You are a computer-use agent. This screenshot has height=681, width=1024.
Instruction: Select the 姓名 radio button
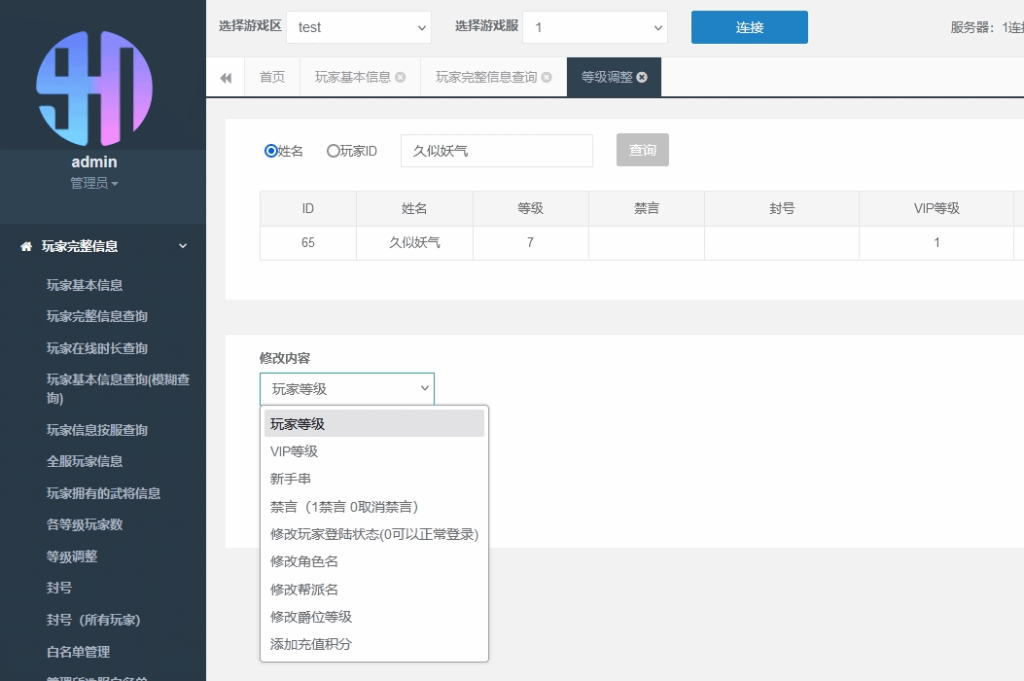(271, 151)
